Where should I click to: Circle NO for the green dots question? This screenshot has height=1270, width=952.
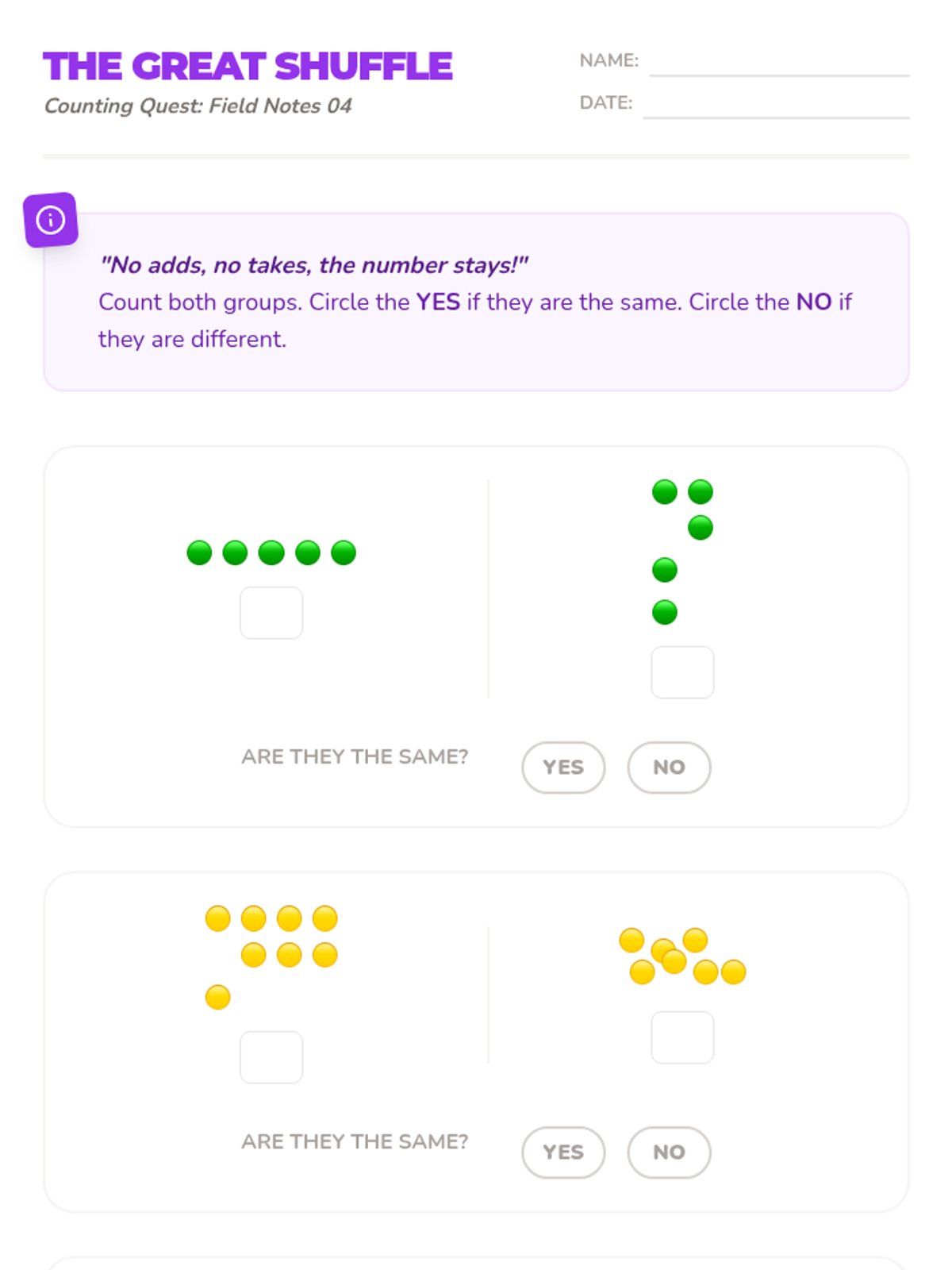click(x=669, y=768)
